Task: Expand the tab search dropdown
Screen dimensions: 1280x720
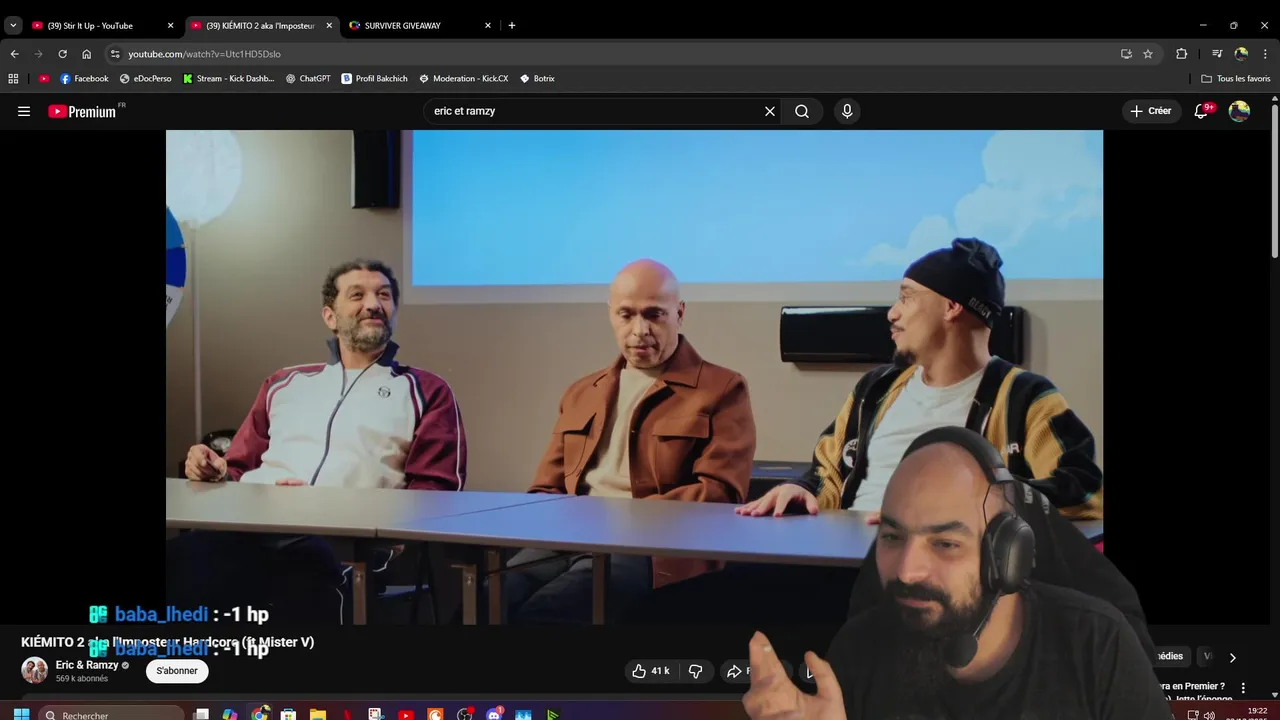Action: tap(13, 25)
